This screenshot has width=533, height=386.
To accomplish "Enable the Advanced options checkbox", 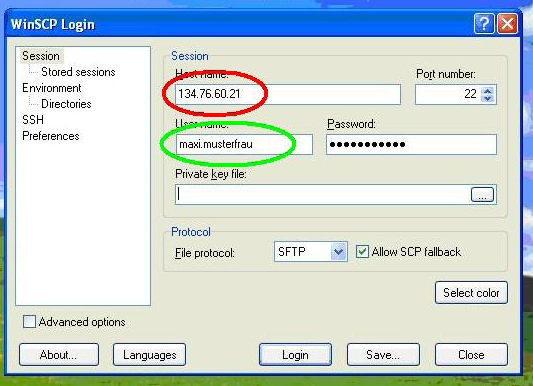I will 29,321.
